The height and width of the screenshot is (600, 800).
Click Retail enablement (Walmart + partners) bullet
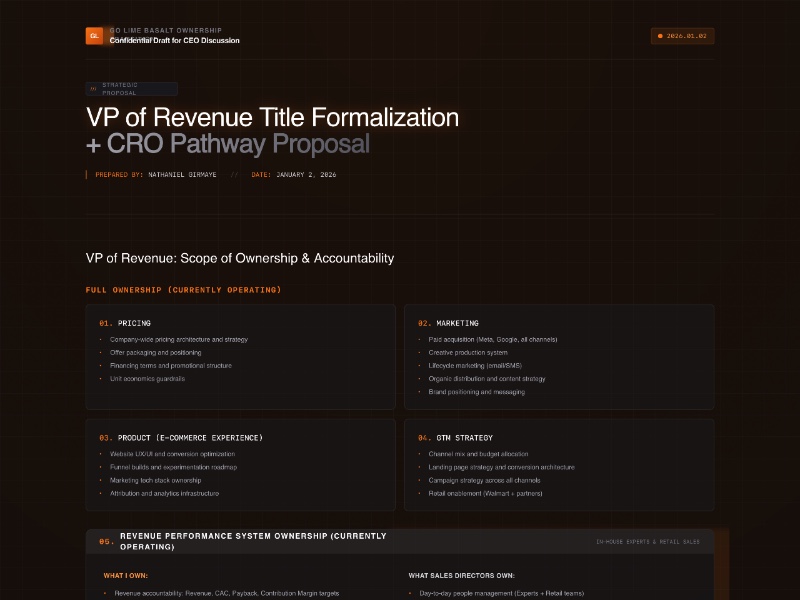[486, 493]
